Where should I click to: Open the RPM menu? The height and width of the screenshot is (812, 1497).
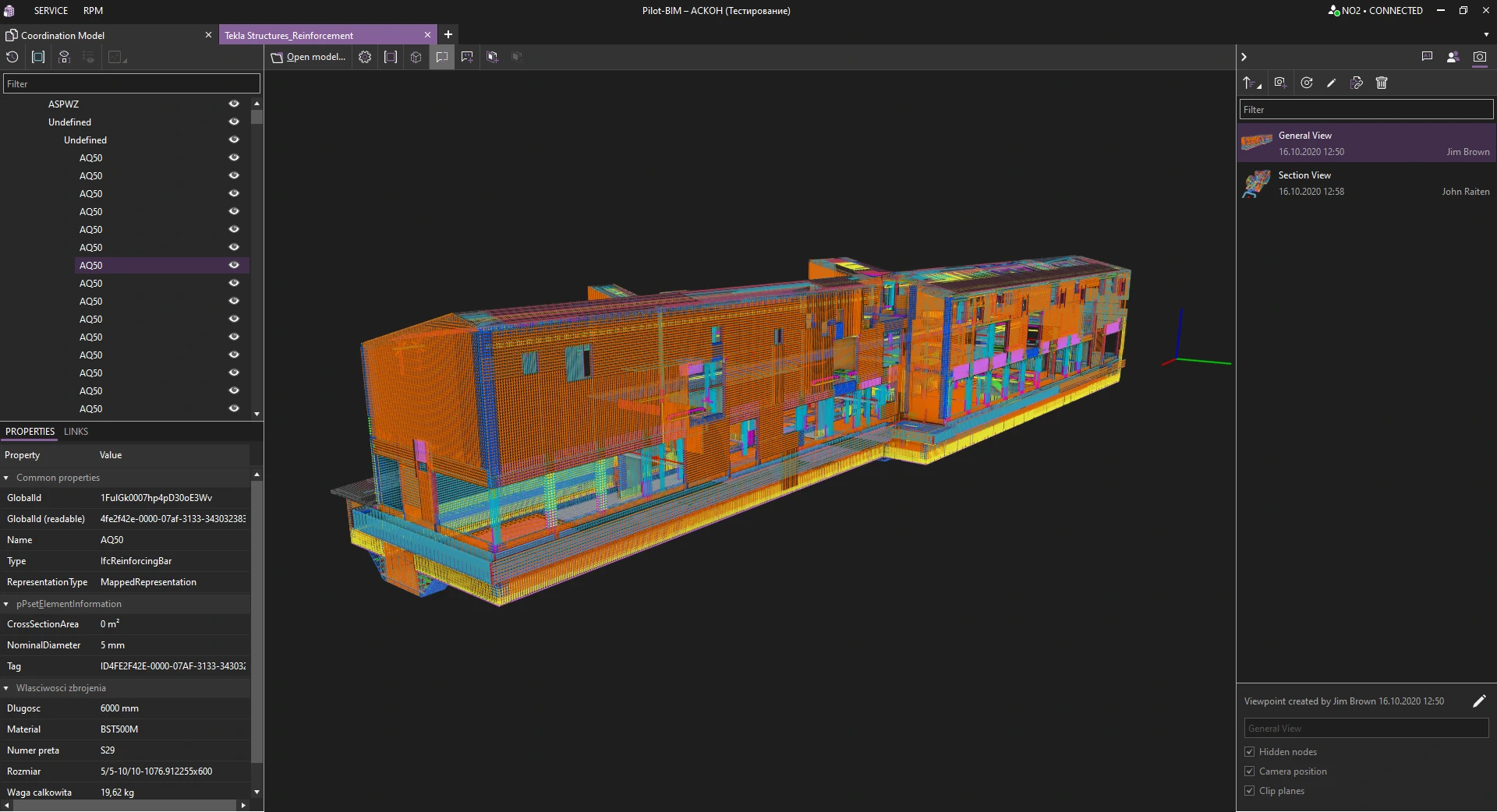(93, 11)
